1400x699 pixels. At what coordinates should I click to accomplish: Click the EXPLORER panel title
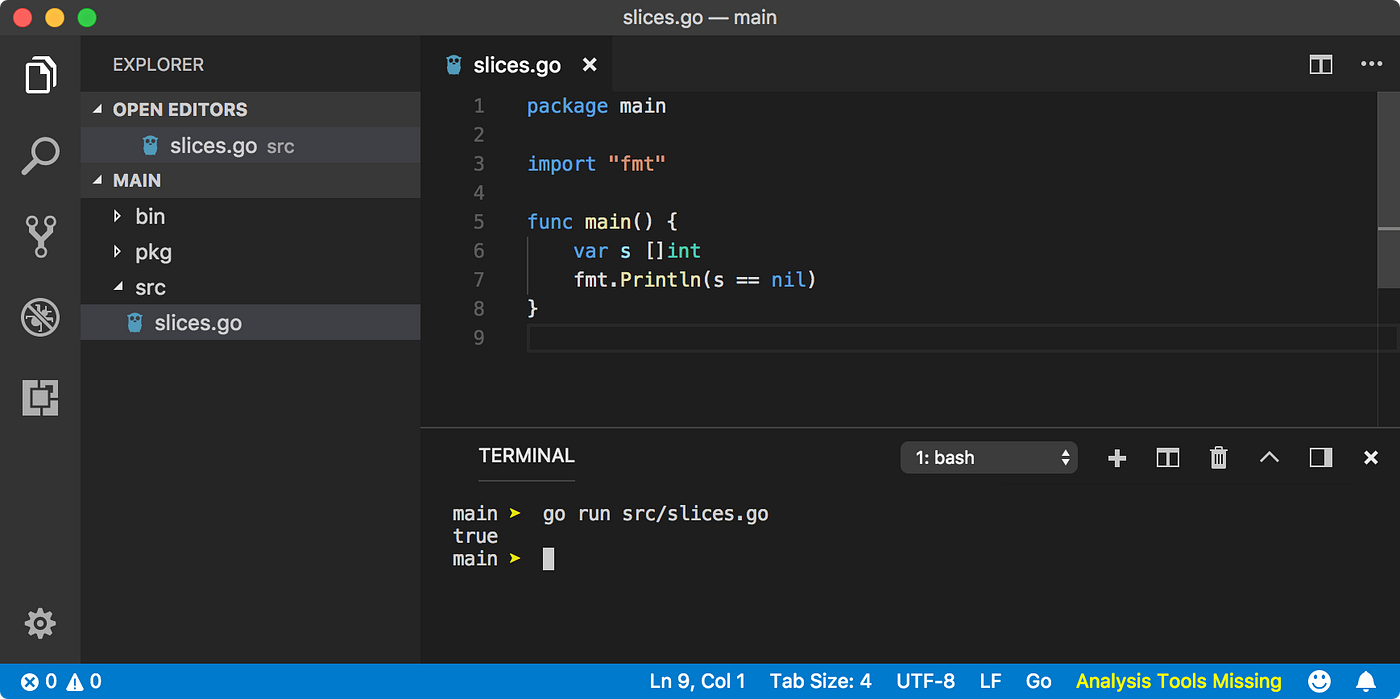pyautogui.click(x=158, y=65)
